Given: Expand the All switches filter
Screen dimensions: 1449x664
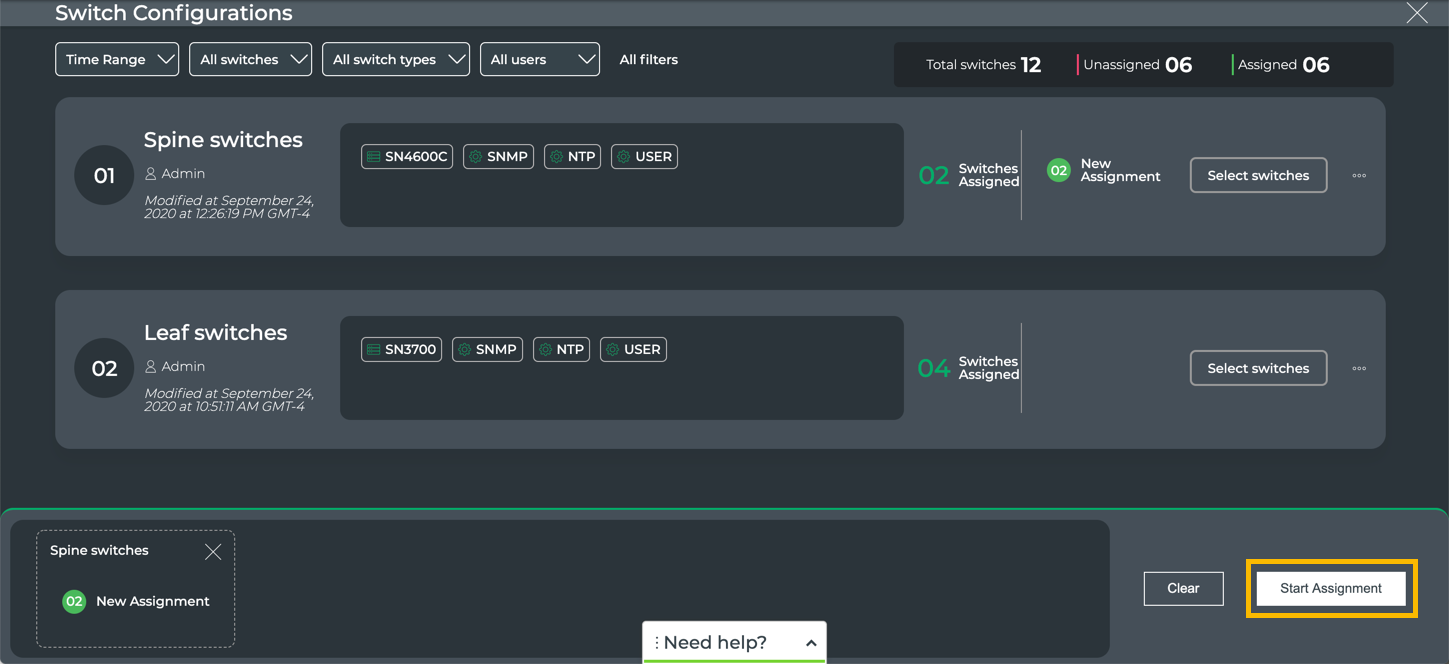Looking at the screenshot, I should [250, 60].
